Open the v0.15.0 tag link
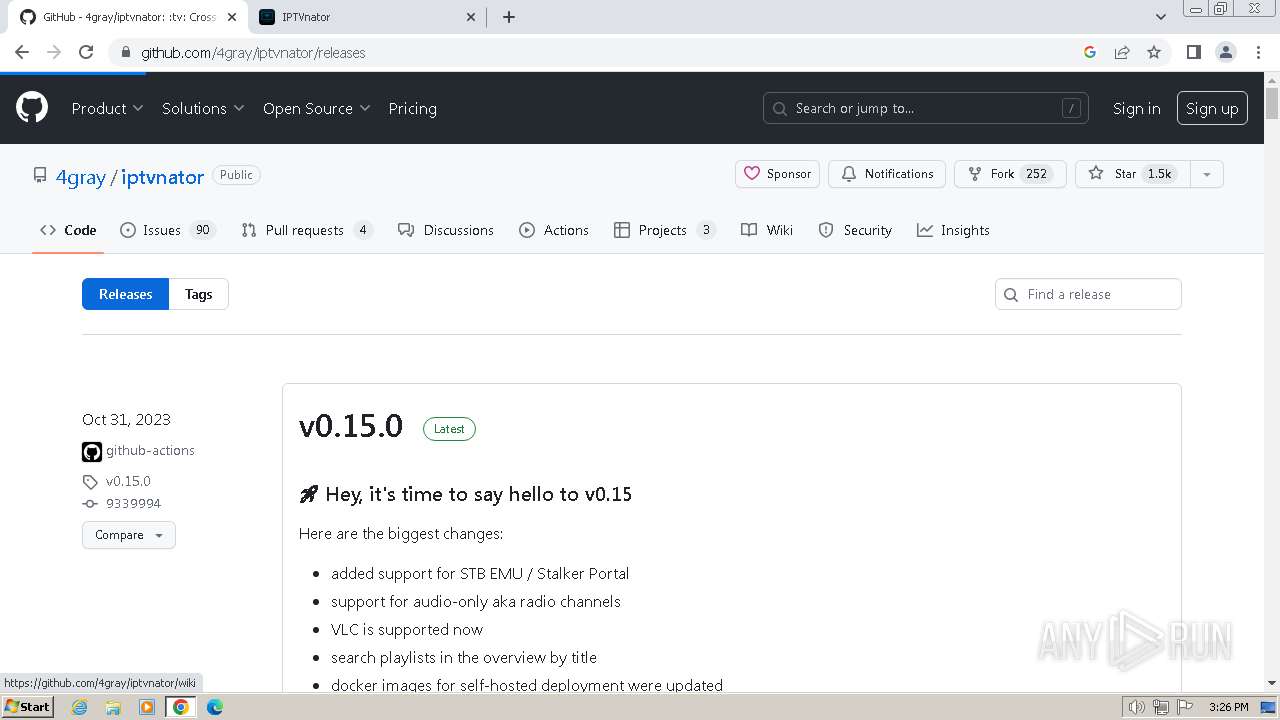 [x=128, y=481]
